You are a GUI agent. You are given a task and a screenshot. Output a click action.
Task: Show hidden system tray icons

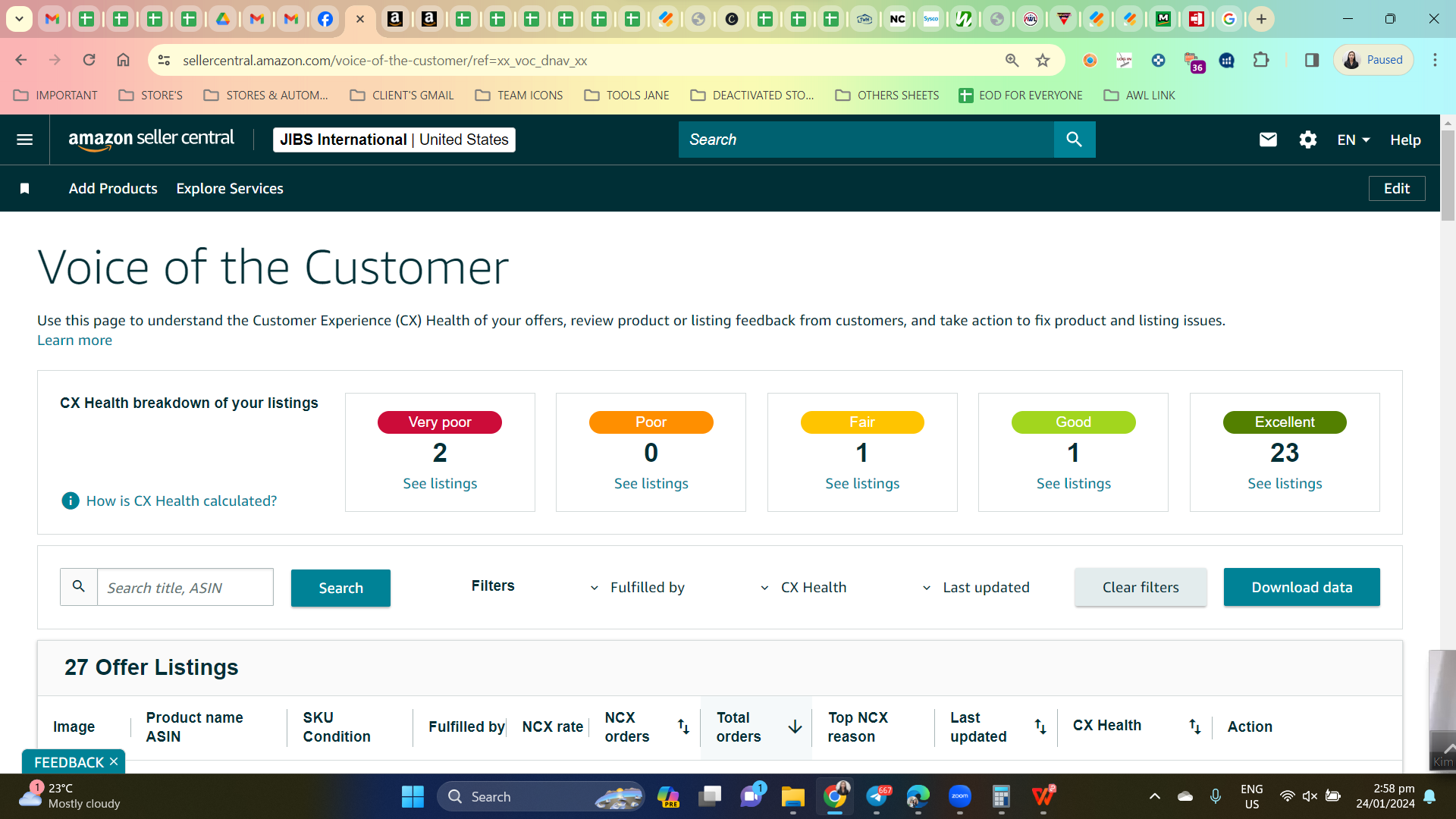(1154, 796)
